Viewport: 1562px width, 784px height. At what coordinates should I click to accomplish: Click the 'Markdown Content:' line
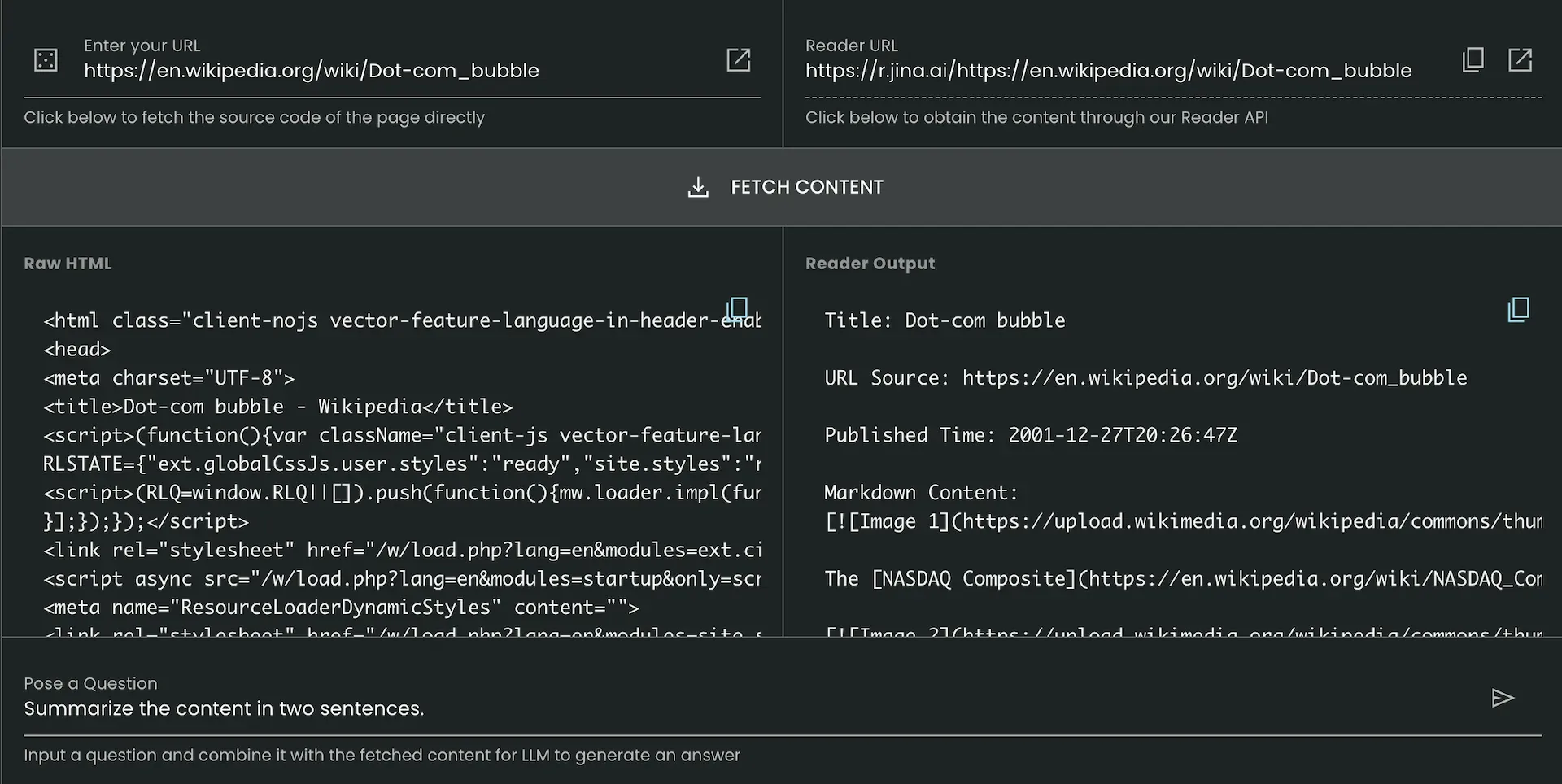click(x=921, y=493)
